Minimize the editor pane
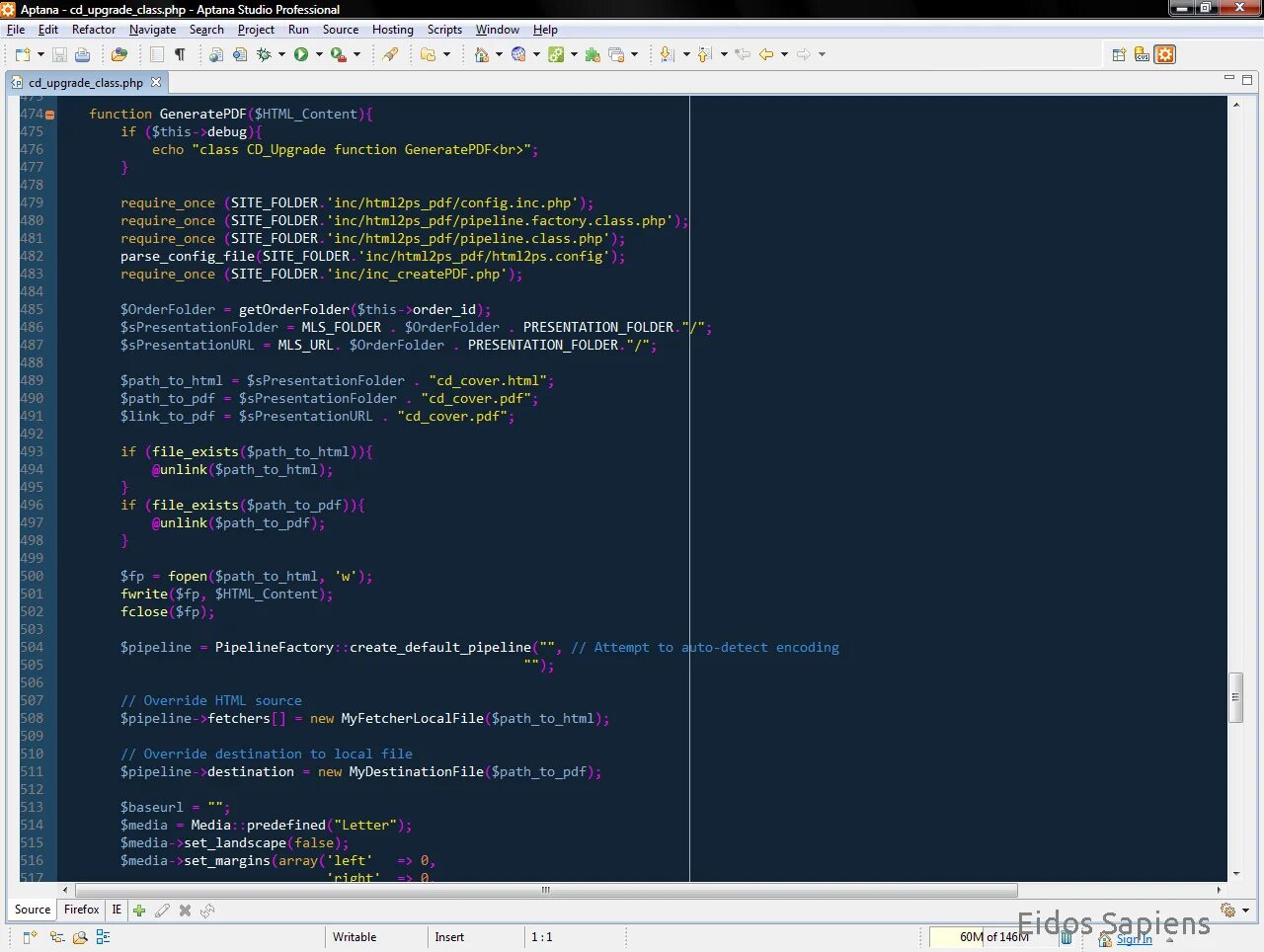 coord(1229,78)
